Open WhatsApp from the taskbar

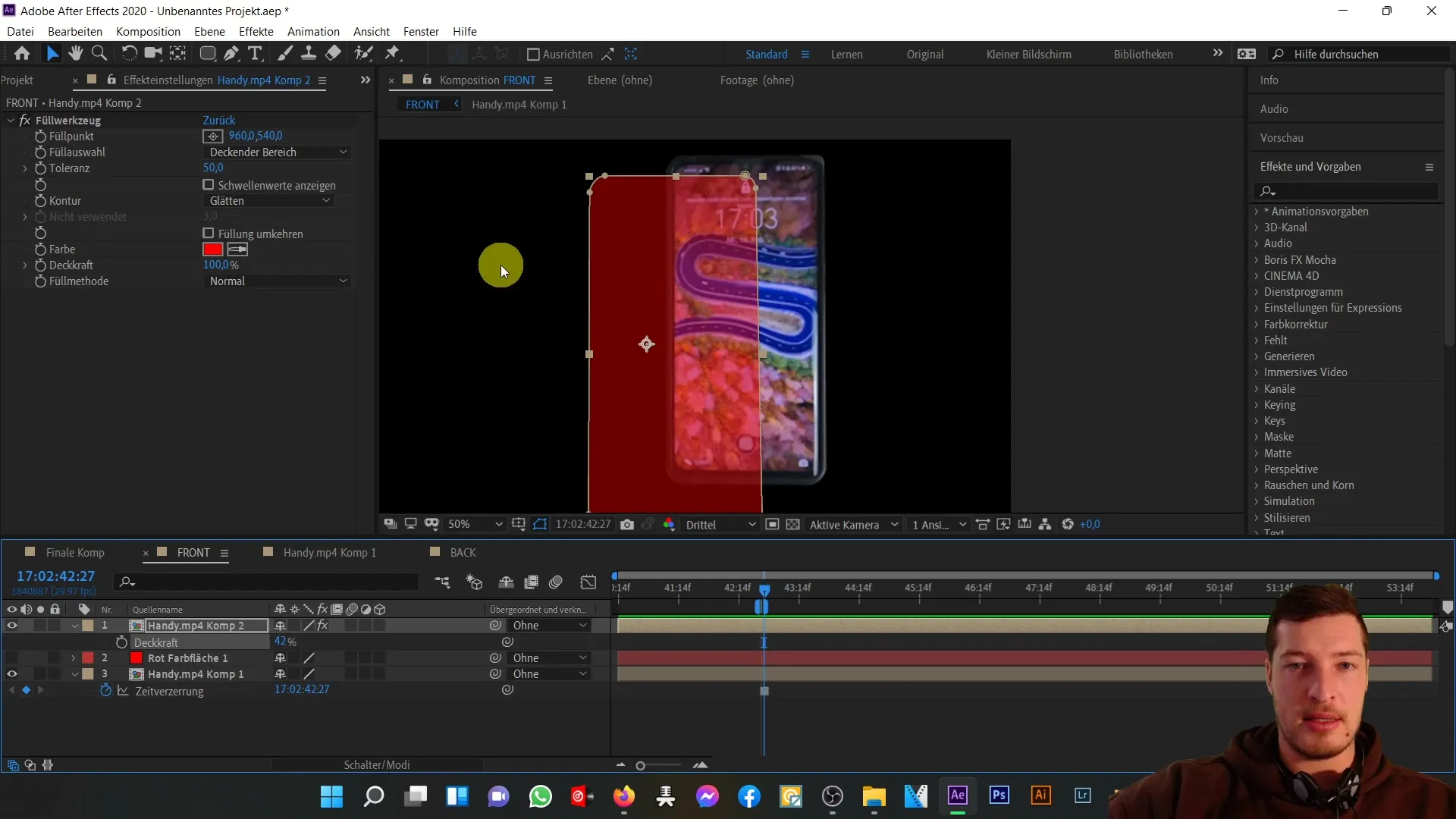pos(541,796)
